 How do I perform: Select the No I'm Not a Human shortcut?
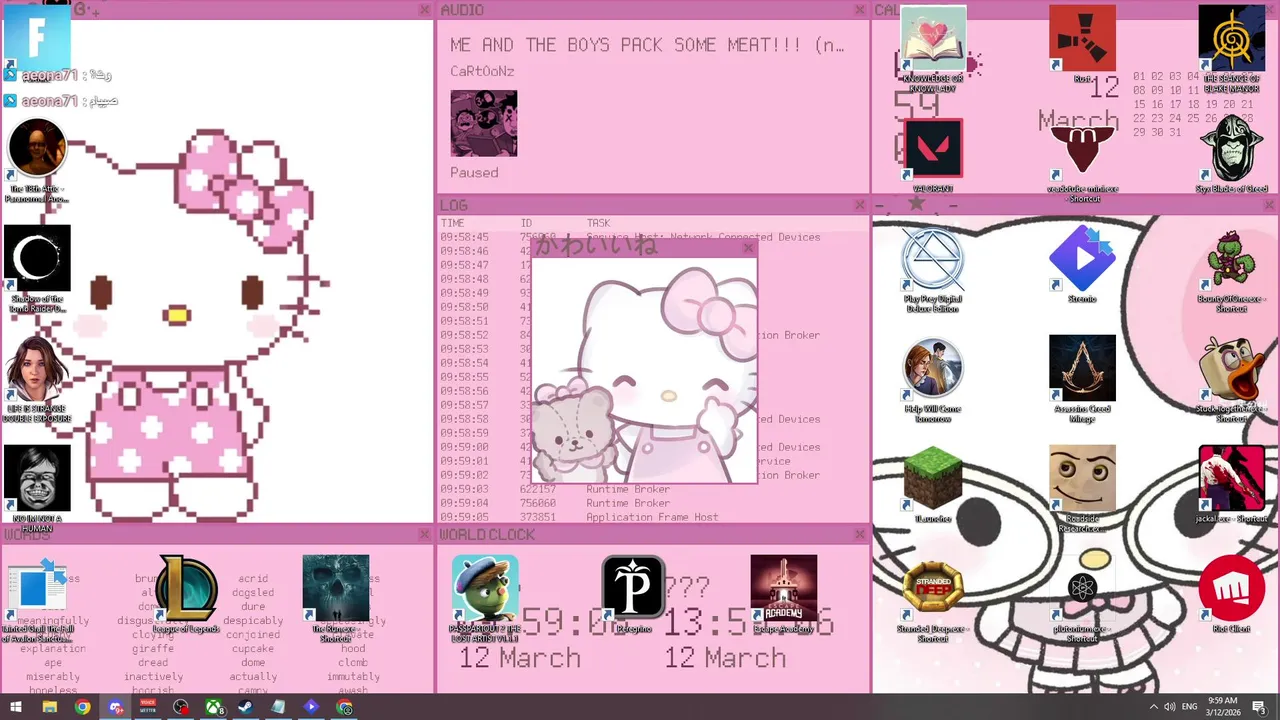37,490
